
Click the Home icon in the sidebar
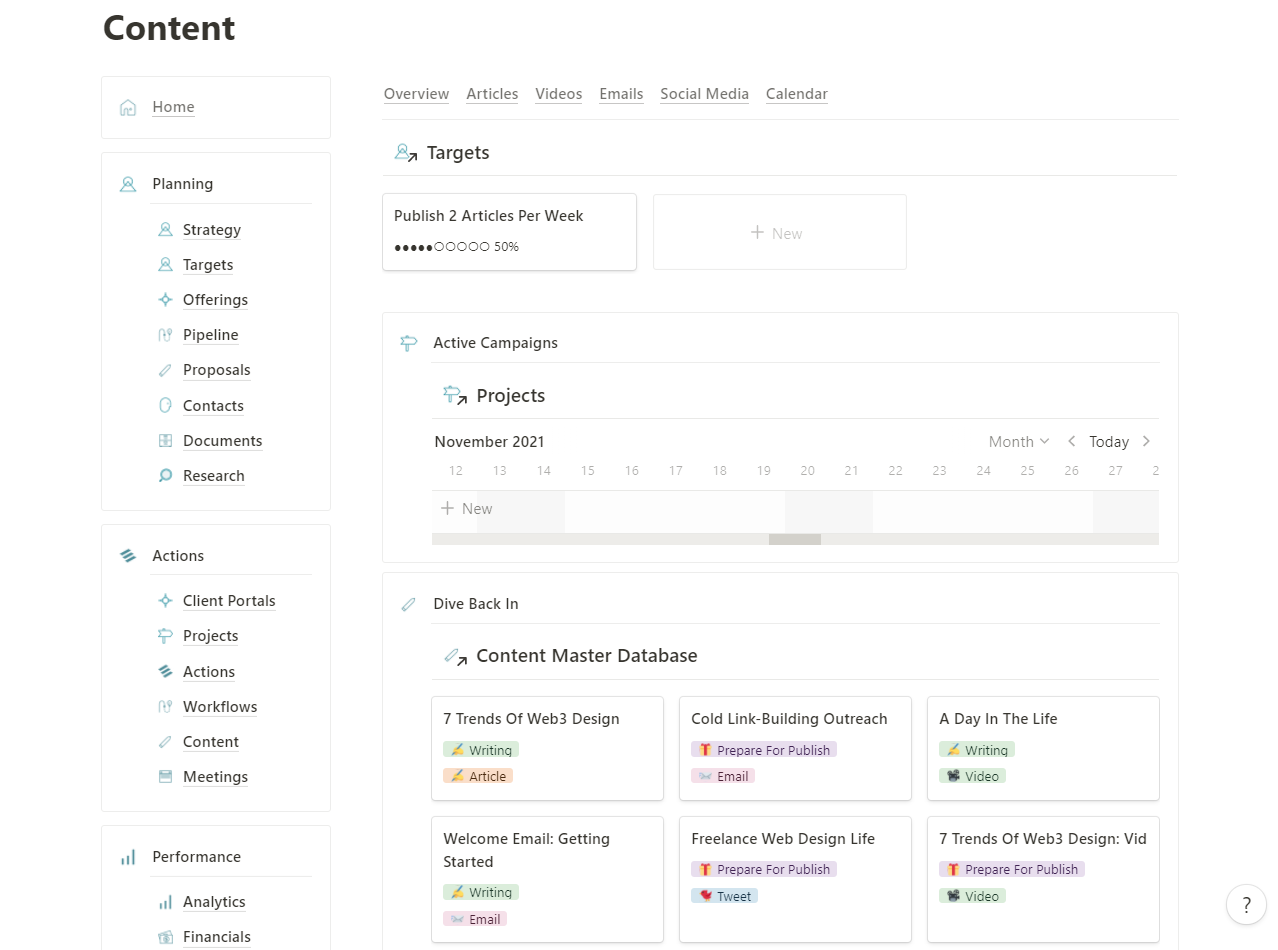[128, 106]
